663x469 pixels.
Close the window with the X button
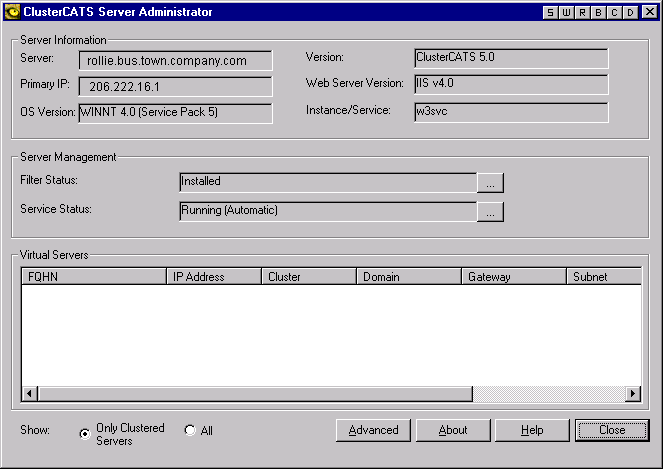point(650,12)
